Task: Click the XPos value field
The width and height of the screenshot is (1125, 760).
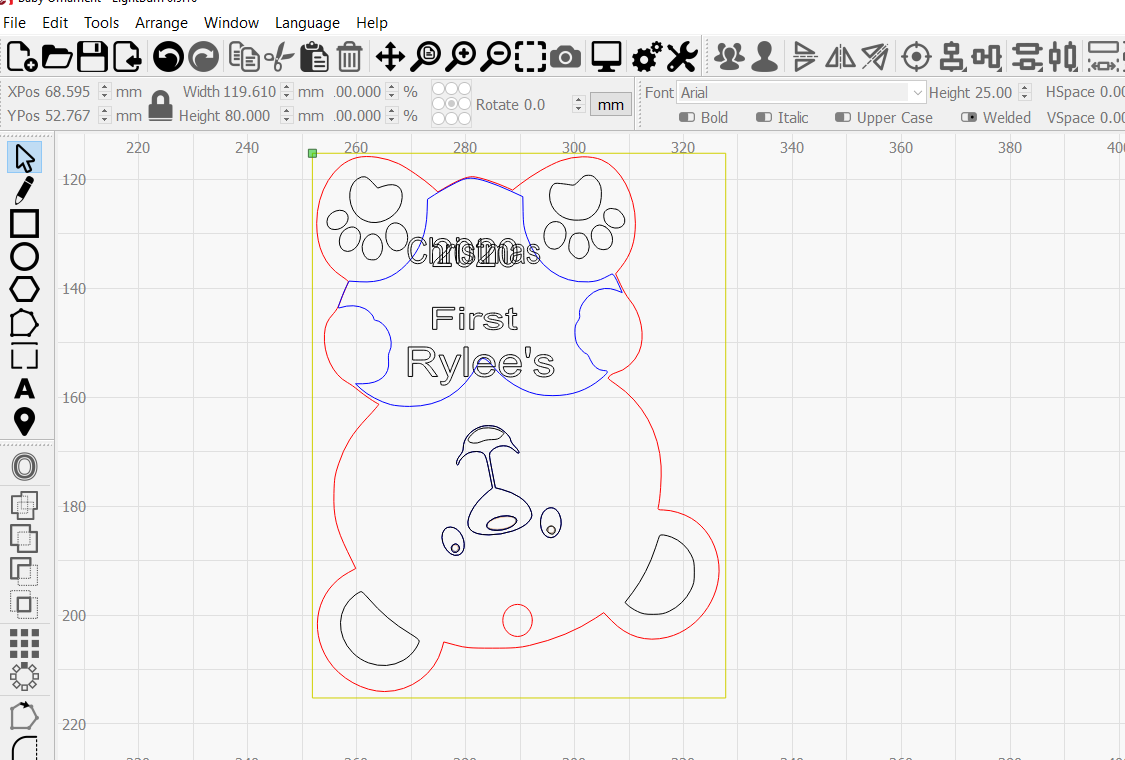Action: click(x=67, y=92)
